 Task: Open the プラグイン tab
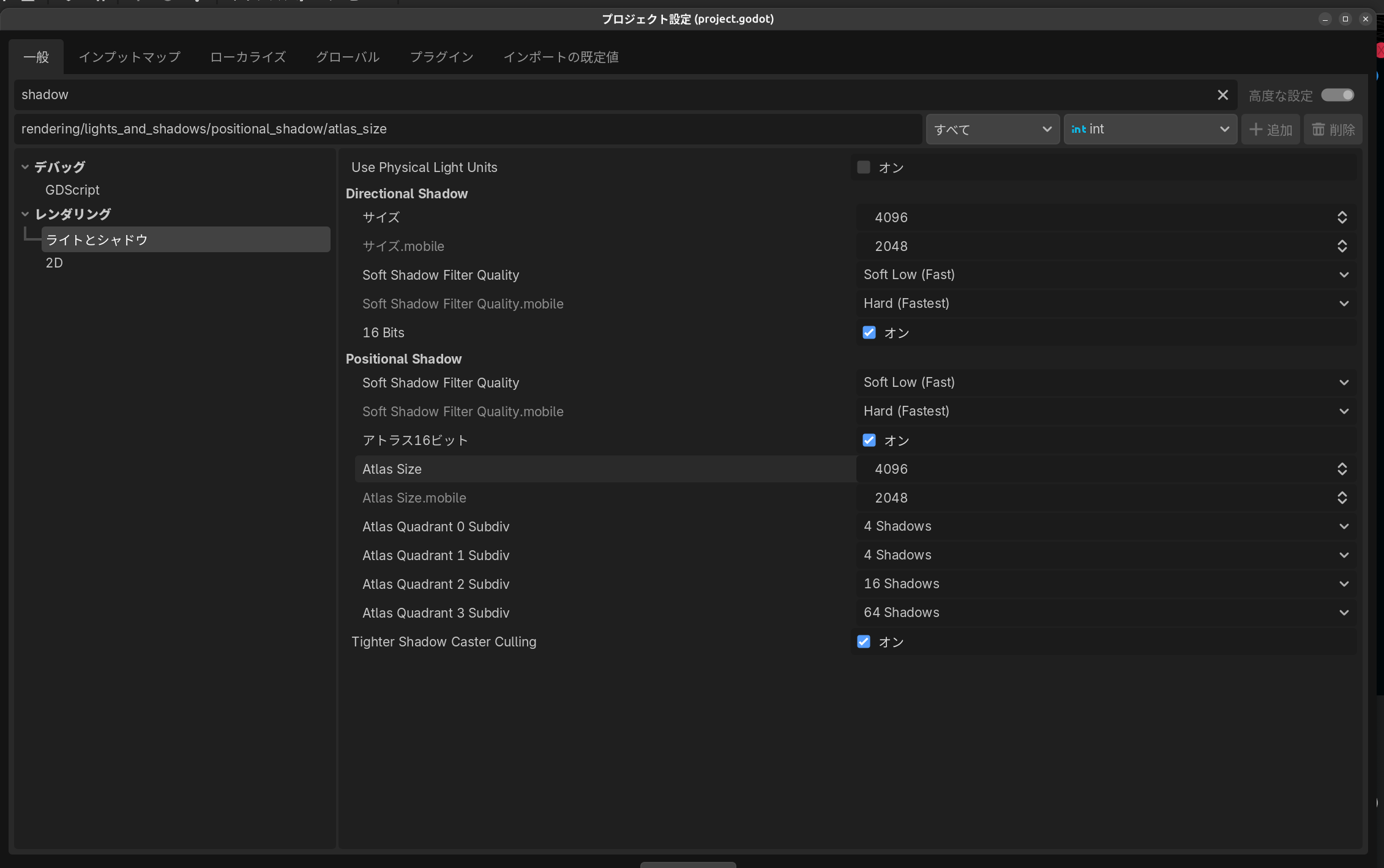point(441,57)
